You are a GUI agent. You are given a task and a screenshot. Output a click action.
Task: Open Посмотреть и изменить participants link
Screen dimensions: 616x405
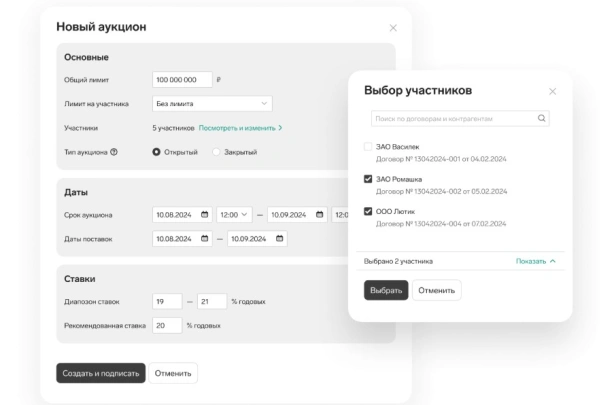pyautogui.click(x=240, y=128)
